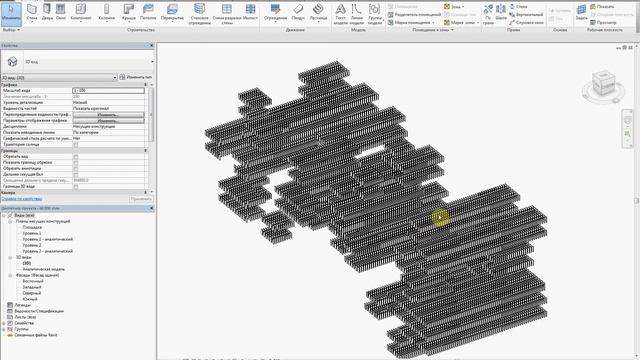Toggle the Траектория солнца checkbox
The width and height of the screenshot is (640, 360).
tap(76, 144)
